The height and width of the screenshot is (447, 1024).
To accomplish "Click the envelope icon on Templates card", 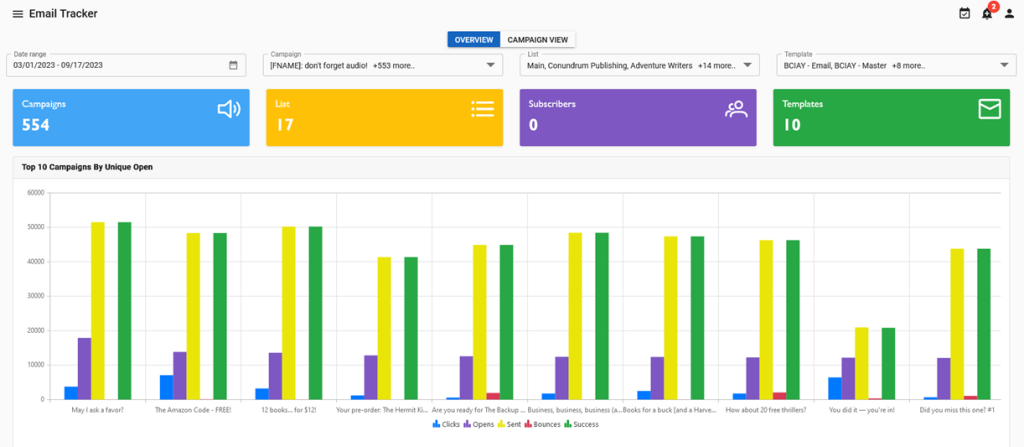I will tap(990, 109).
